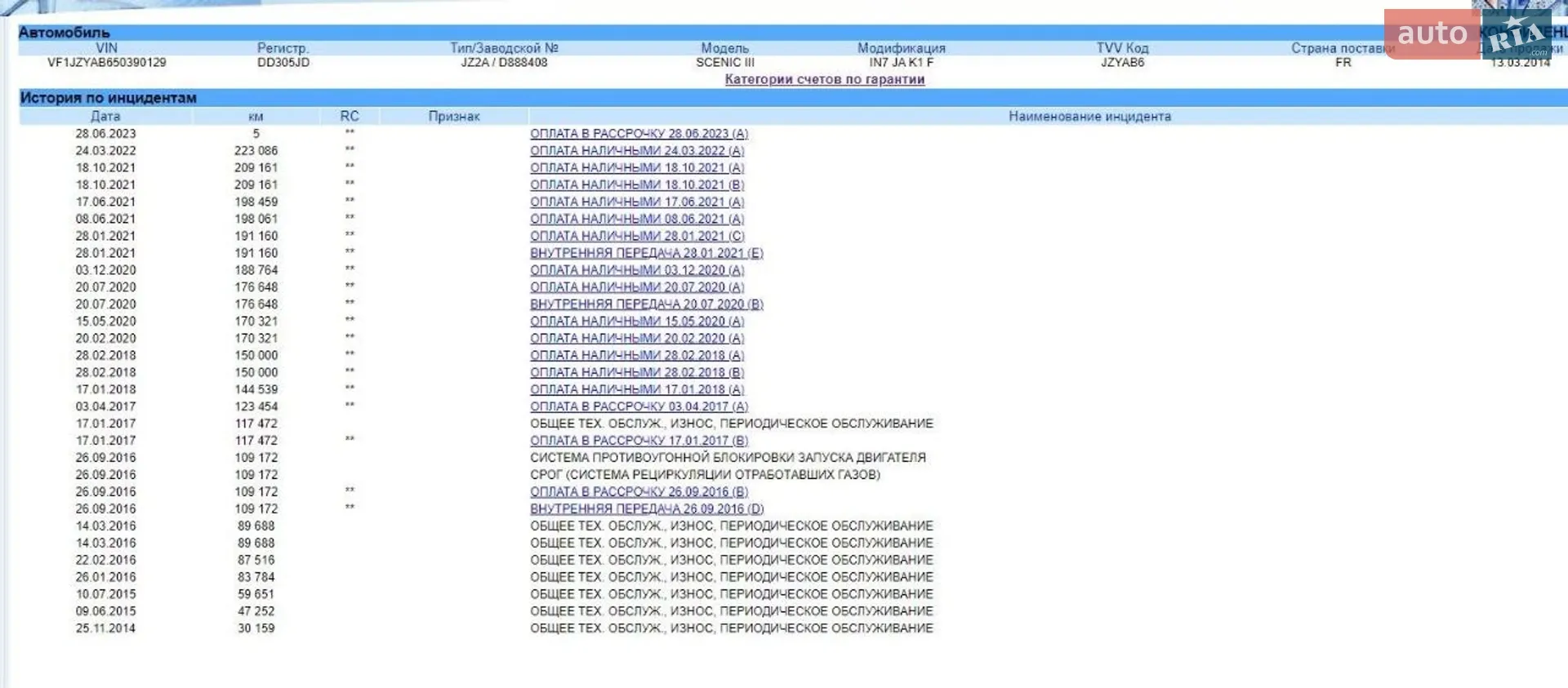Open ОПЛАТА НАЛИЧНЫМИ 03.12.2020 (A)
The width and height of the screenshot is (1568, 688).
(637, 271)
